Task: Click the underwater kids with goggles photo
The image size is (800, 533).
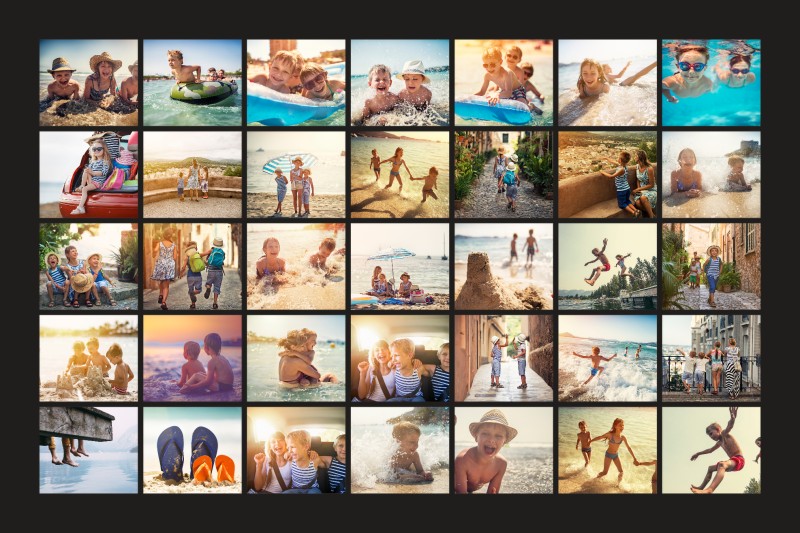Action: point(710,82)
